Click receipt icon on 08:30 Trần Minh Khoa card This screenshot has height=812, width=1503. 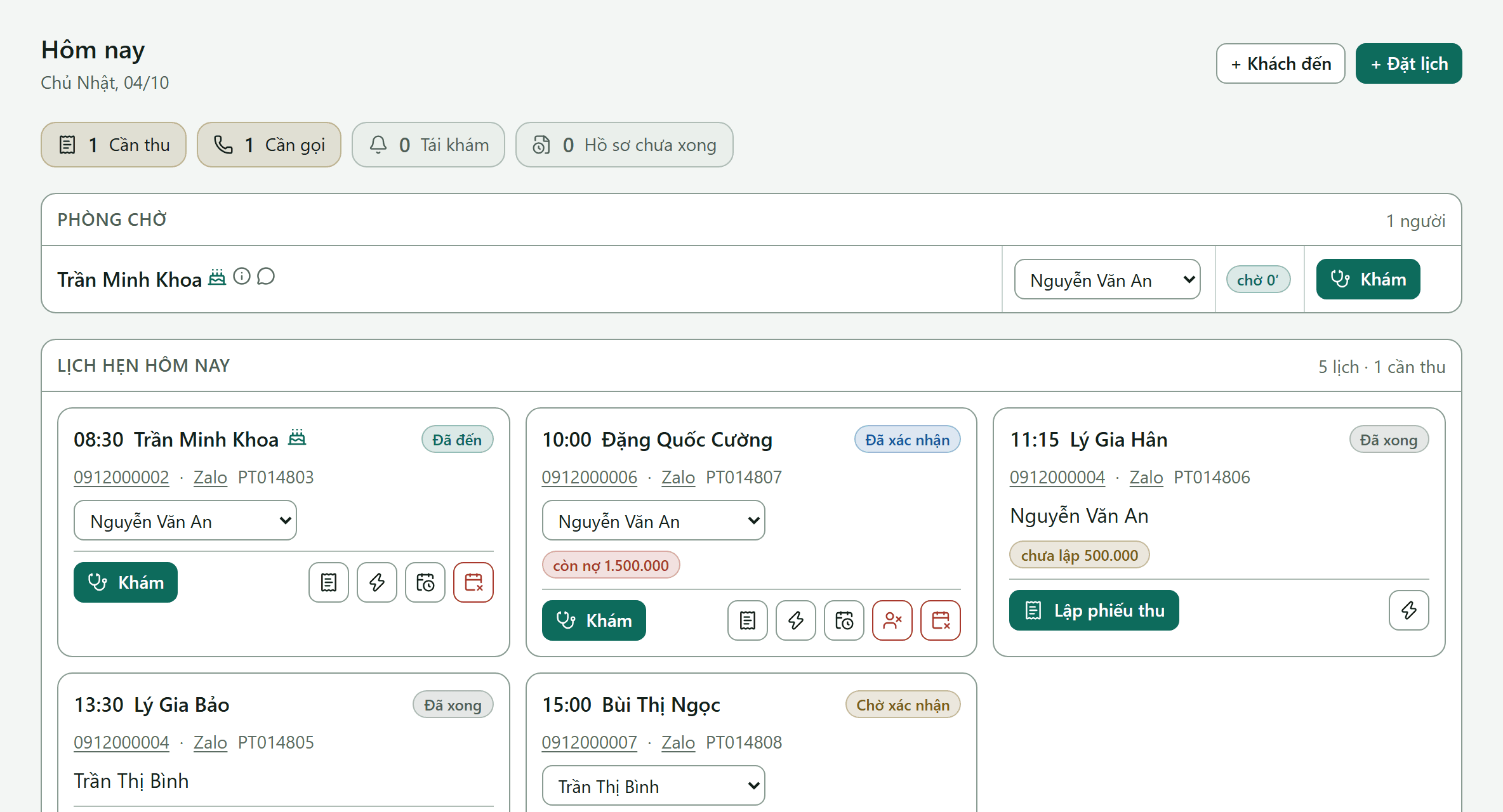tap(329, 582)
